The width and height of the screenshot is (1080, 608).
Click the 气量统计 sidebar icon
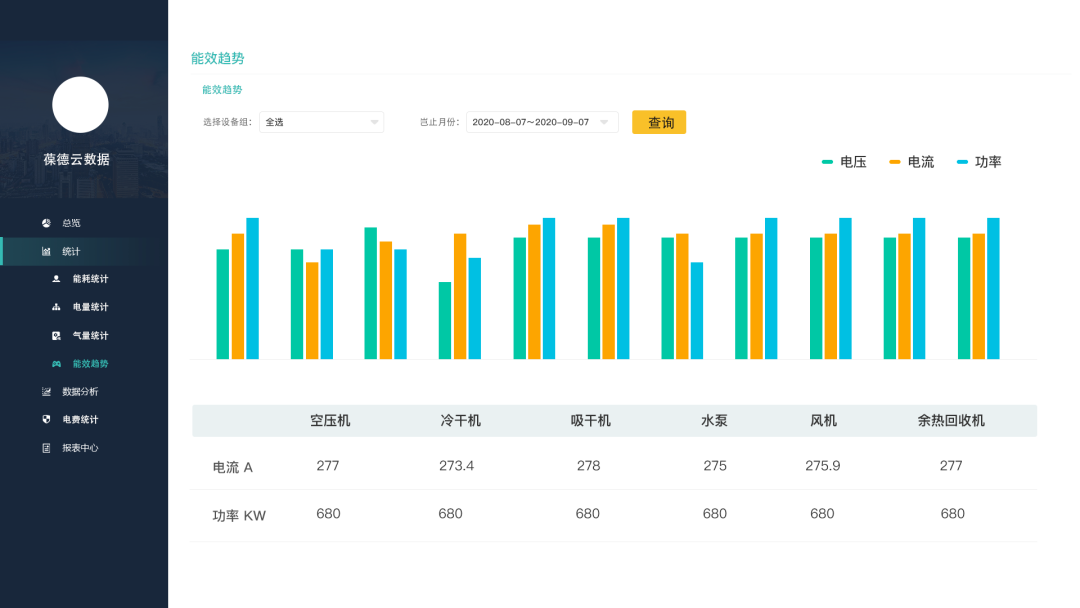tap(56, 335)
